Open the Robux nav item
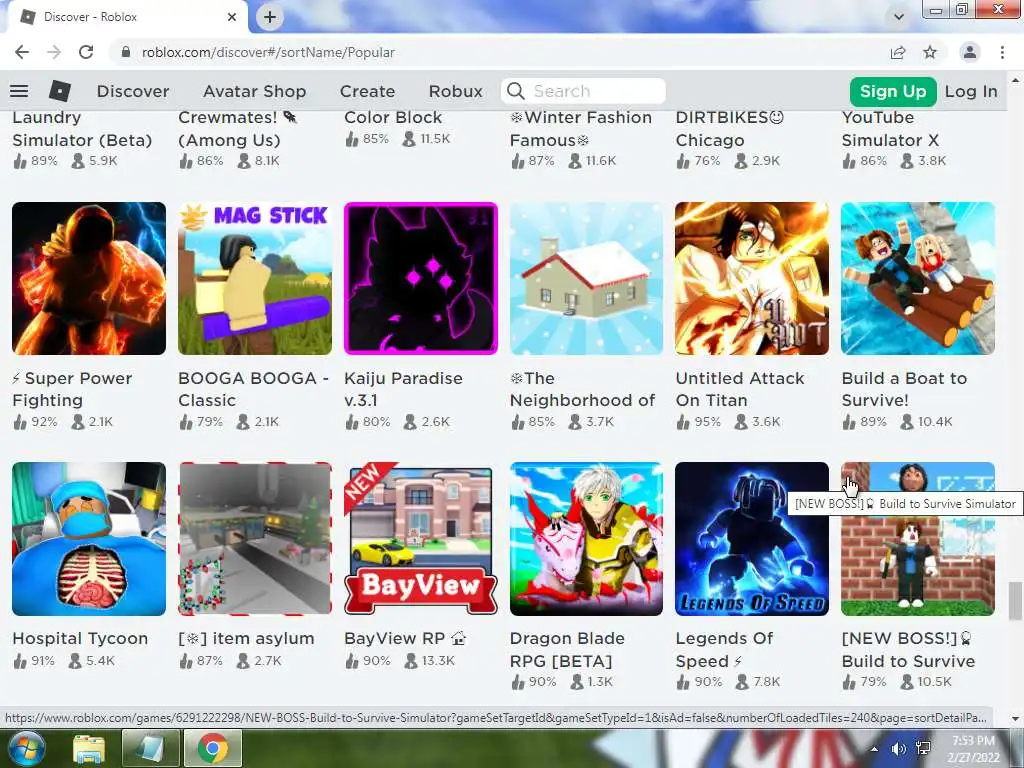The height and width of the screenshot is (768, 1024). point(455,91)
